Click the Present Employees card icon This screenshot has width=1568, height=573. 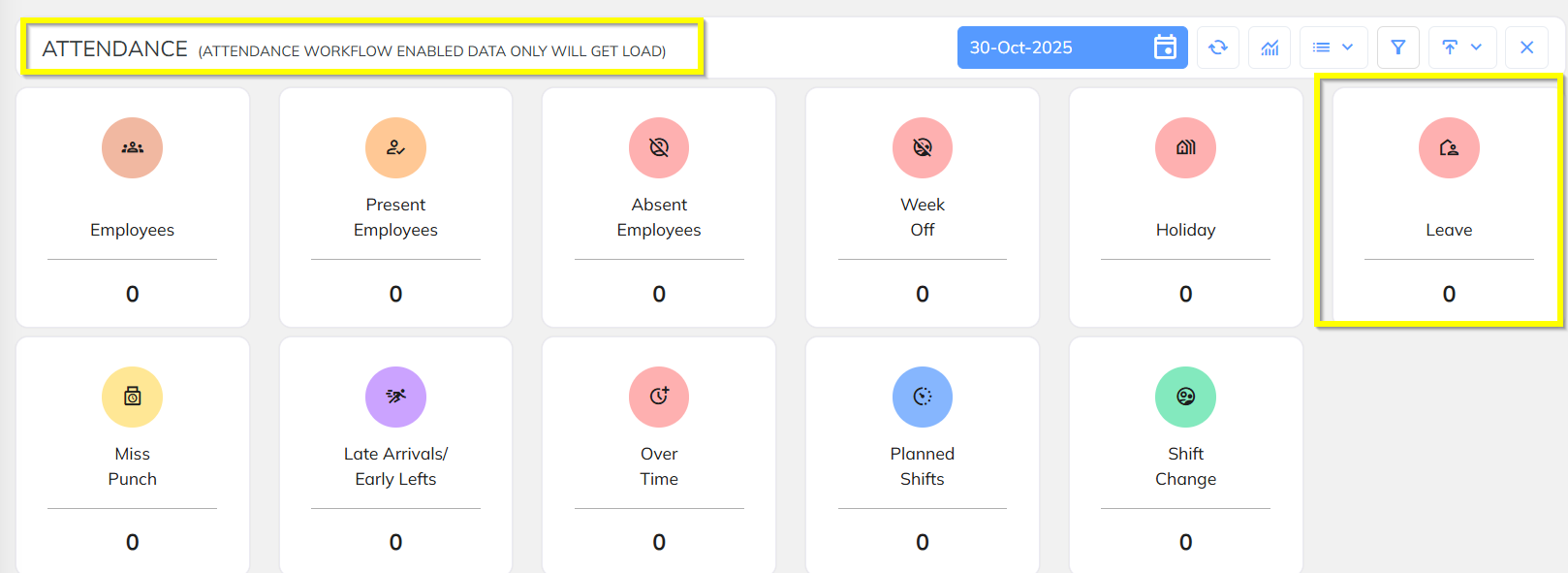point(395,148)
